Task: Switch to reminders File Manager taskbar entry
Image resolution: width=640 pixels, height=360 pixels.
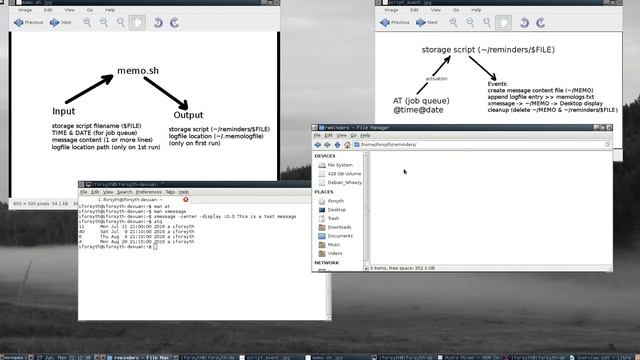Action: [x=139, y=357]
